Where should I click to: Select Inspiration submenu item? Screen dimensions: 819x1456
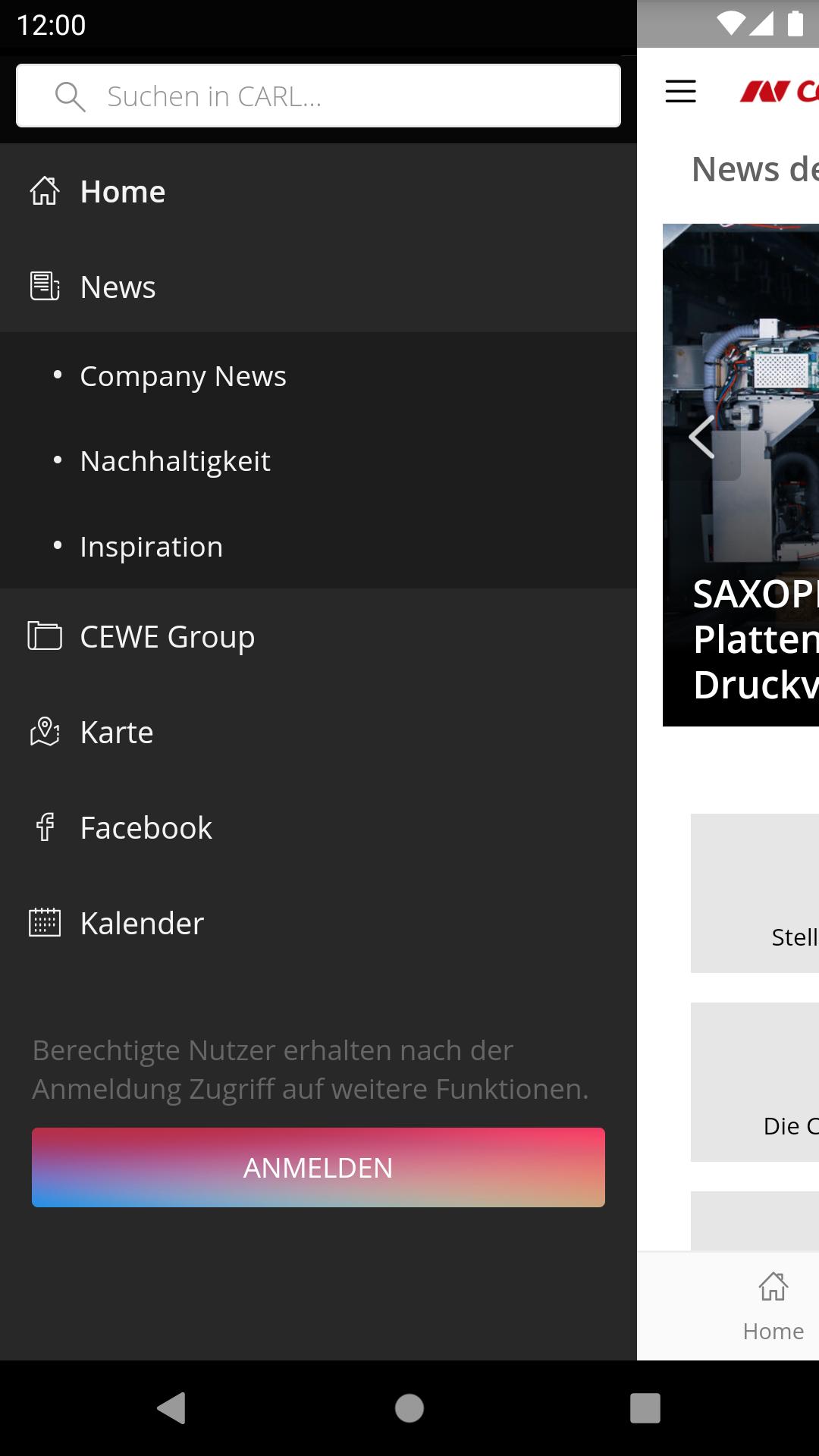(318, 547)
